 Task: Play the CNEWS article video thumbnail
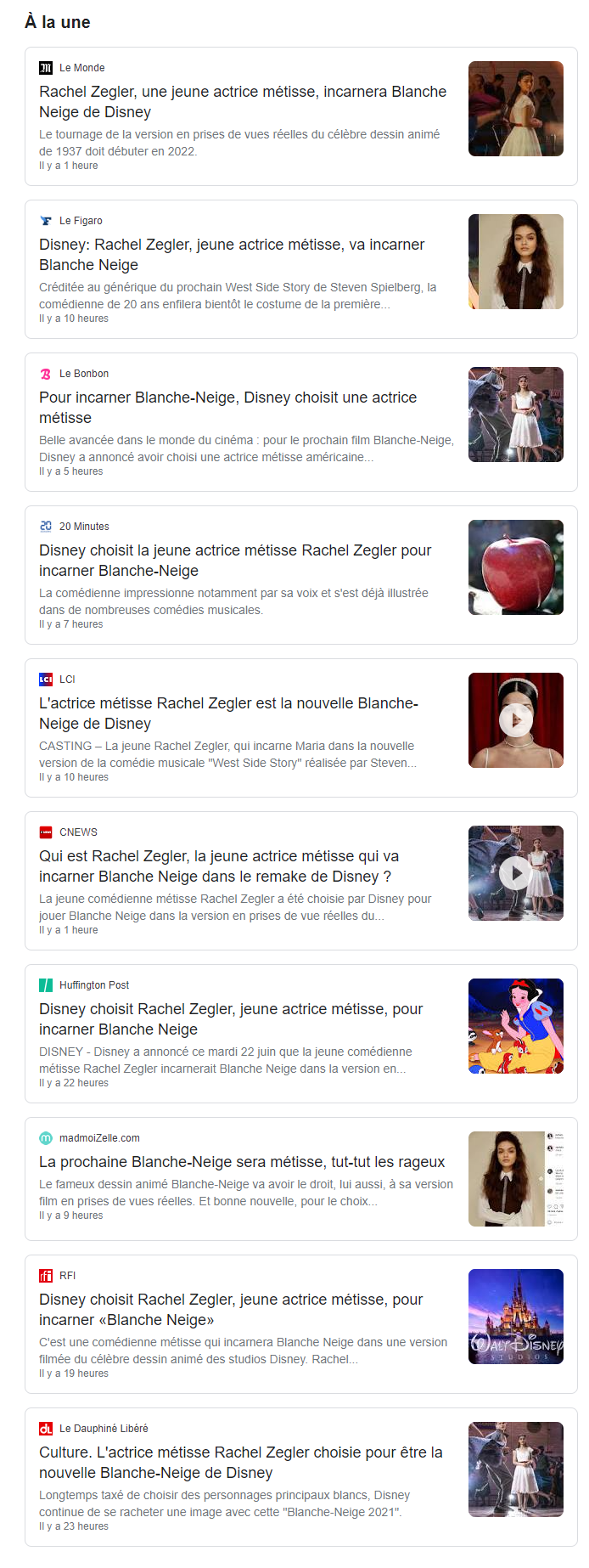[x=516, y=873]
